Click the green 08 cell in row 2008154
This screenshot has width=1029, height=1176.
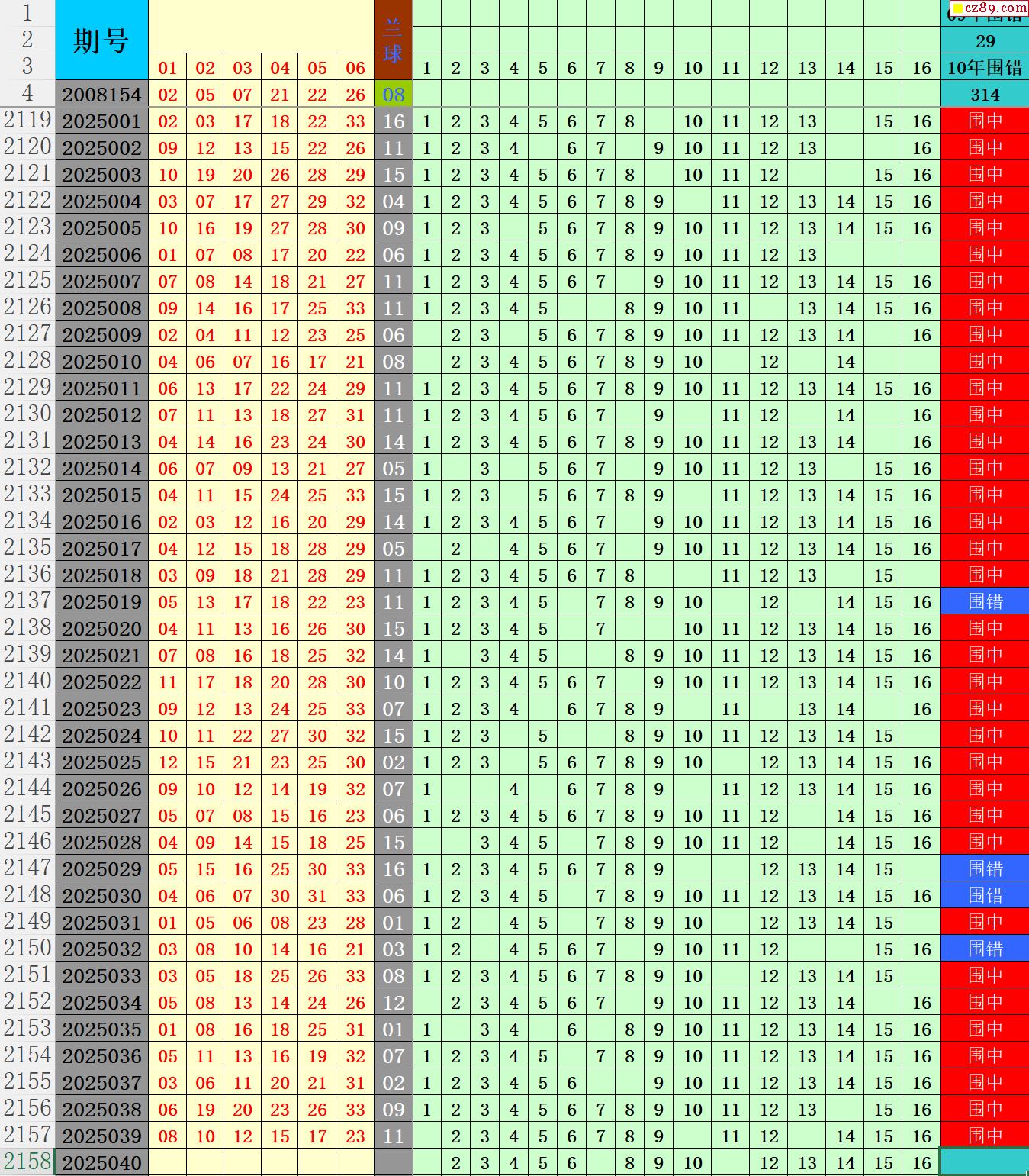(x=393, y=95)
